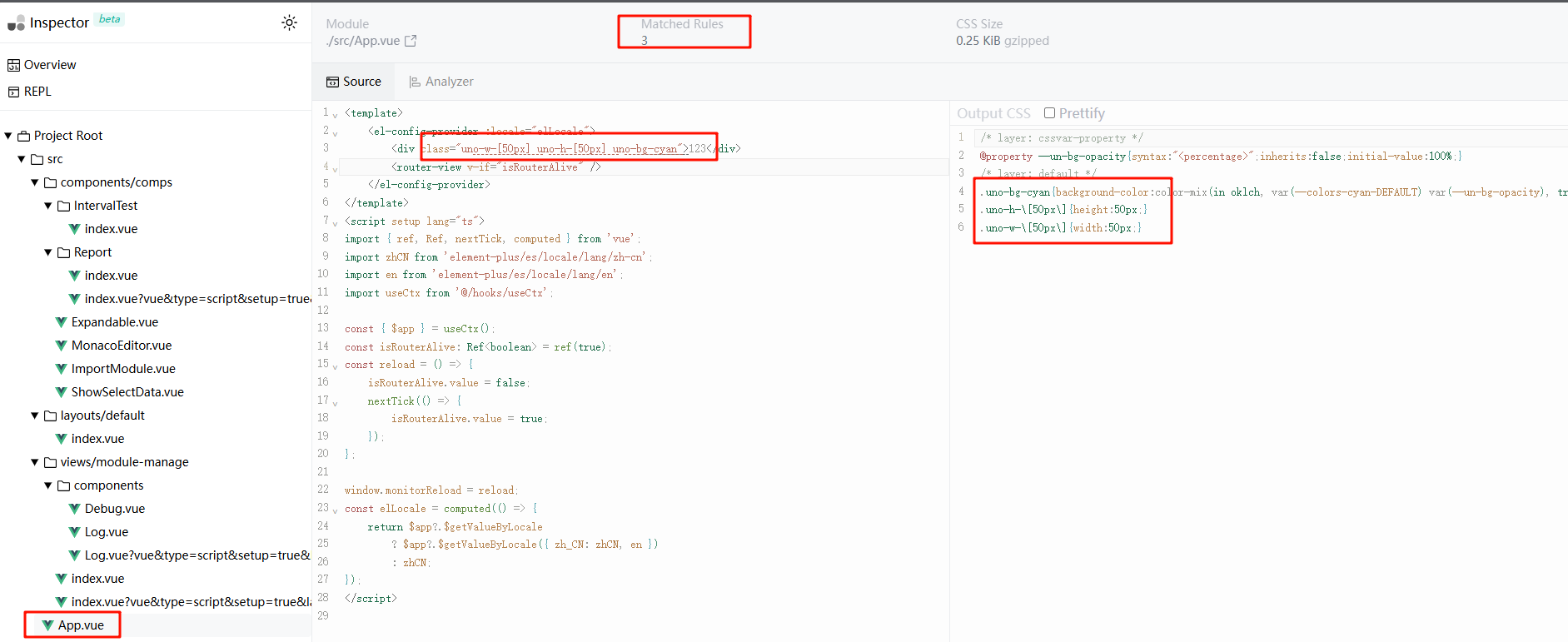The width and height of the screenshot is (1568, 642).
Task: Open the Overview page
Action: tap(42, 65)
